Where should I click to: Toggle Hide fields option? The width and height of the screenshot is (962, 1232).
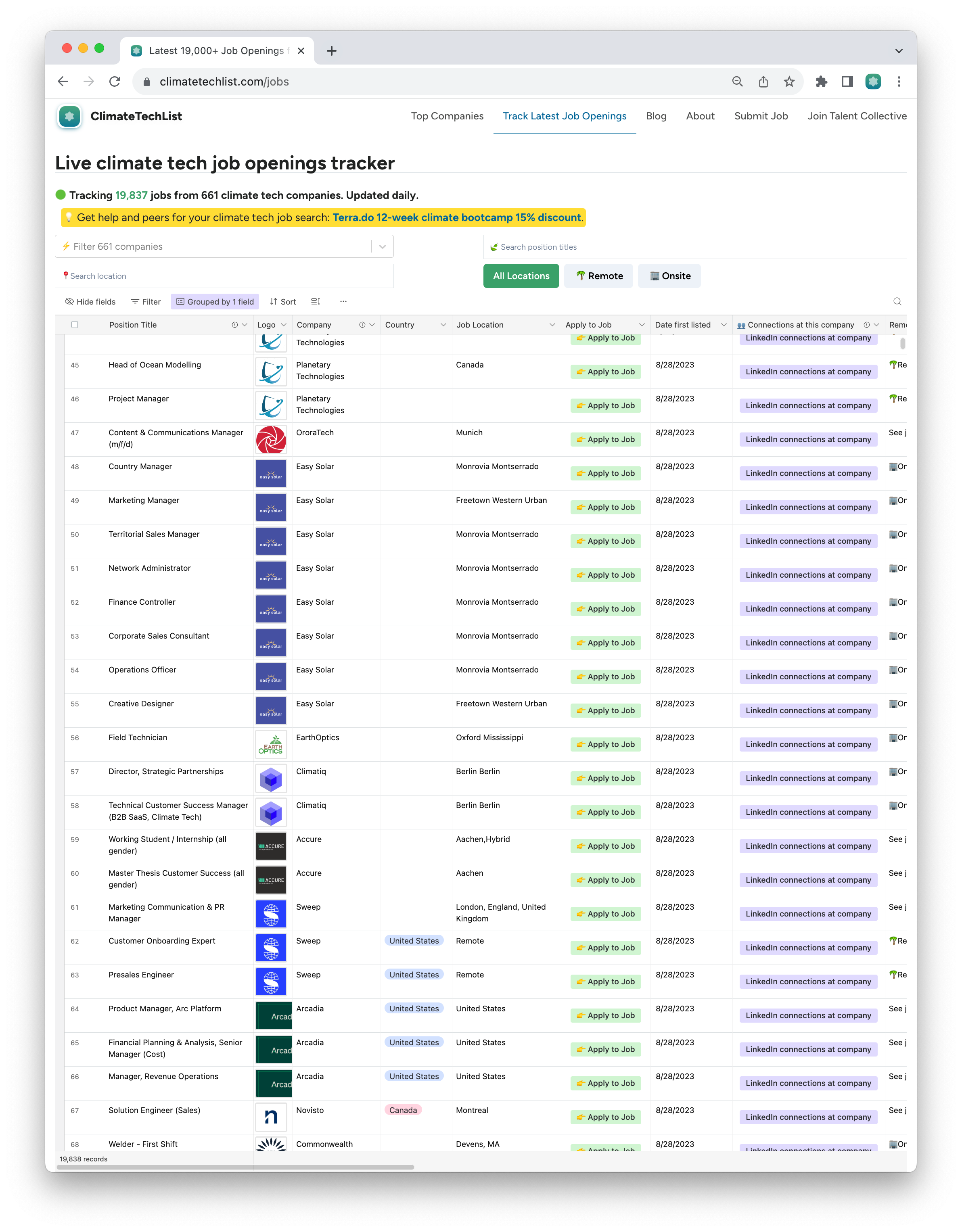[90, 302]
